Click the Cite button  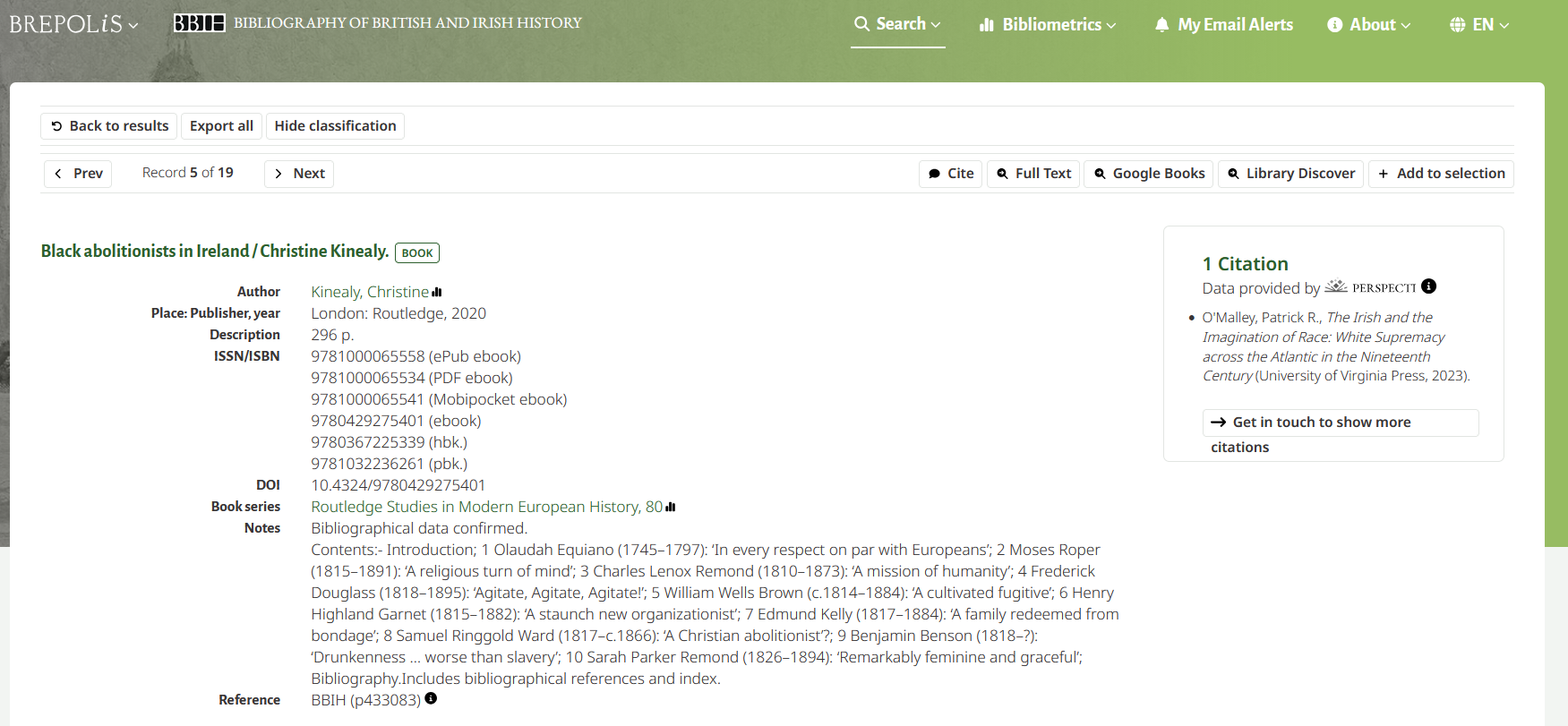click(951, 174)
